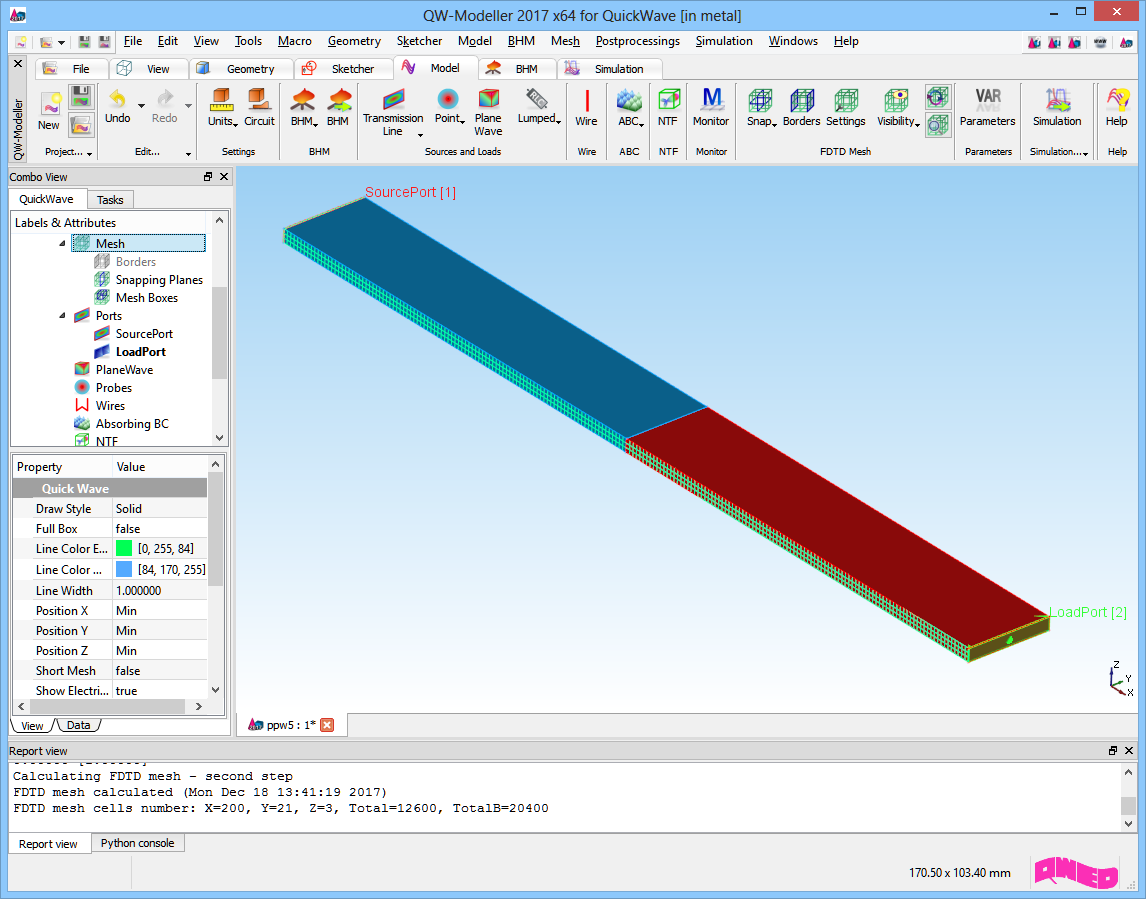
Task: Open the VAR Parameters tool
Action: (987, 100)
